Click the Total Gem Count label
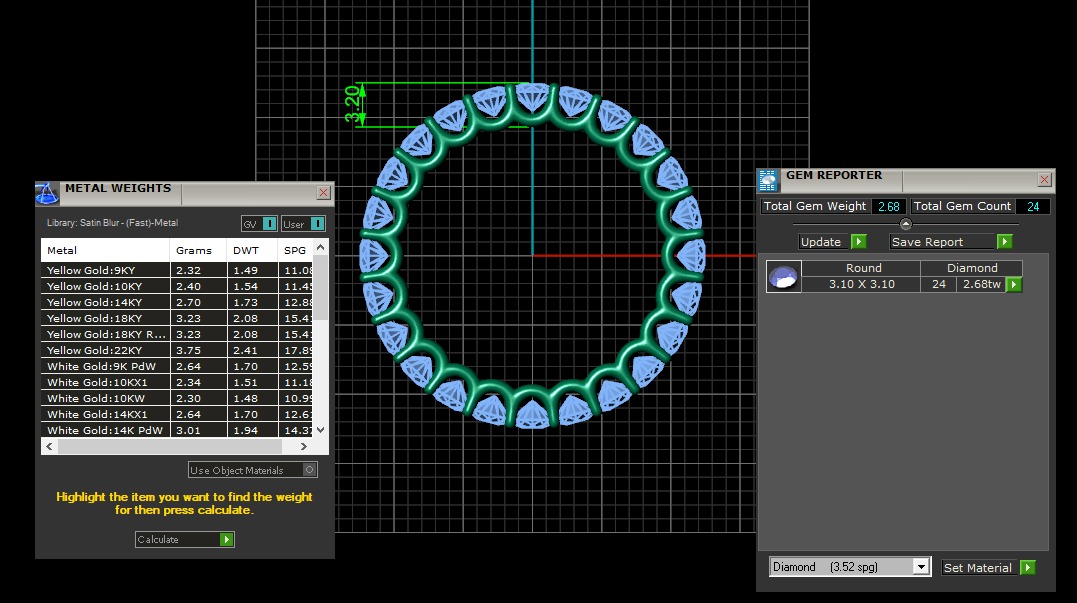Screen dimensions: 1077x603 point(962,206)
